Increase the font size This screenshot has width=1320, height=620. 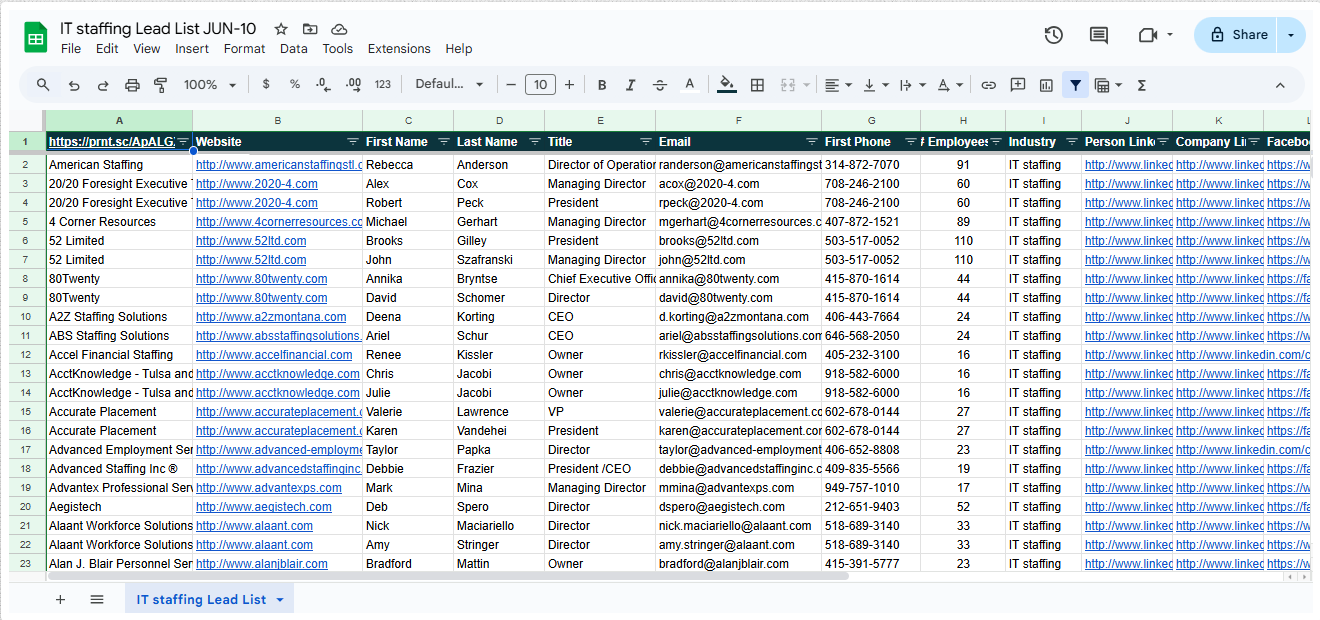(569, 85)
